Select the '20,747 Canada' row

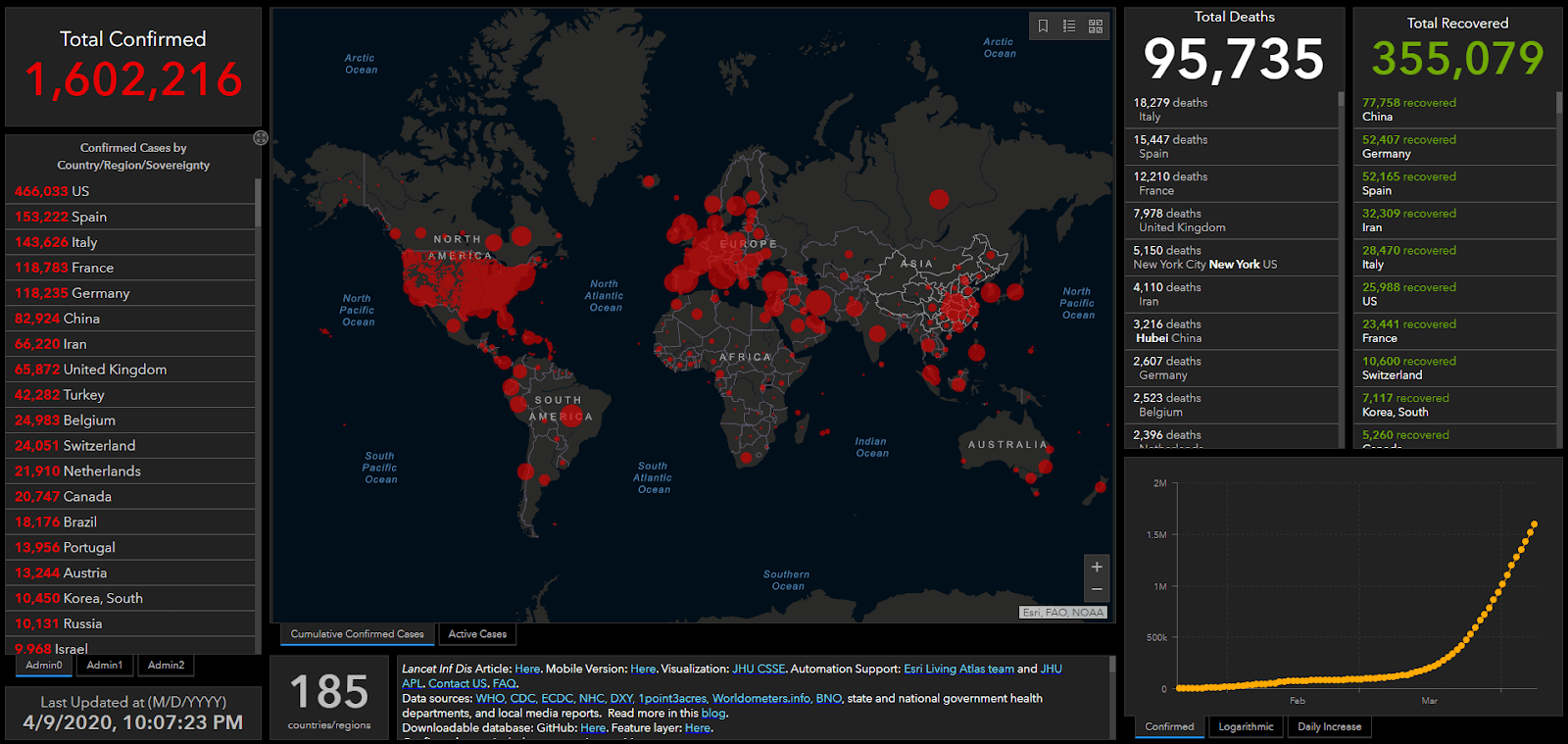tap(131, 497)
